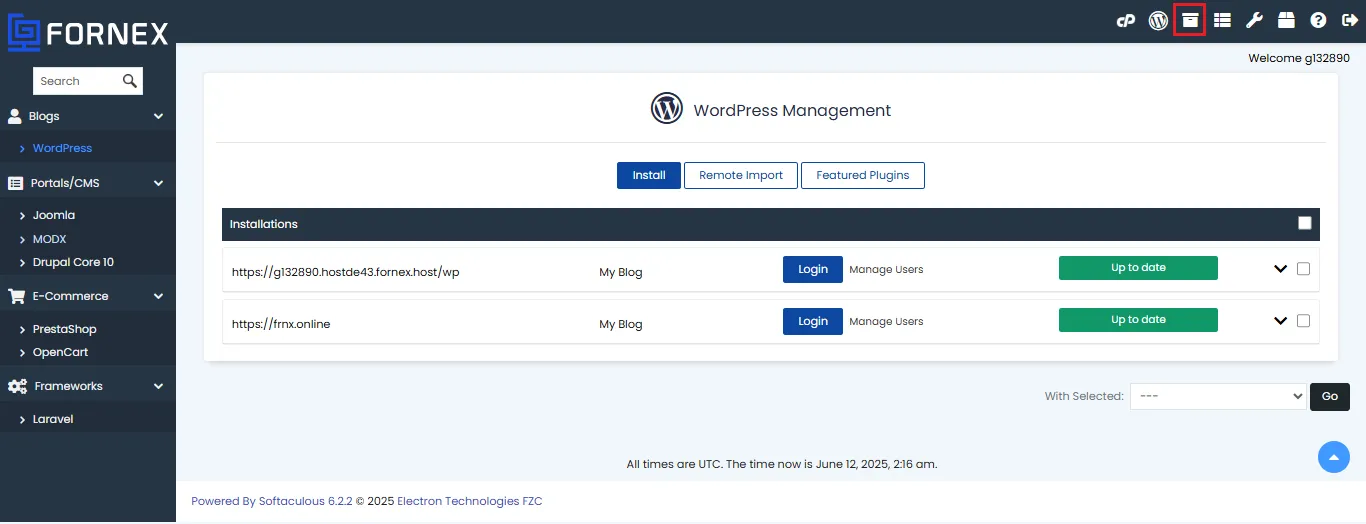Viewport: 1366px width, 524px height.
Task: Click the WordPress manager icon in top bar
Action: click(1158, 20)
